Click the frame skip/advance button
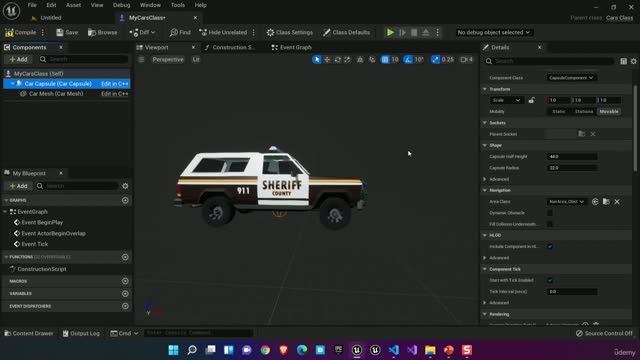Viewport: 640px width, 360px height. coord(402,32)
